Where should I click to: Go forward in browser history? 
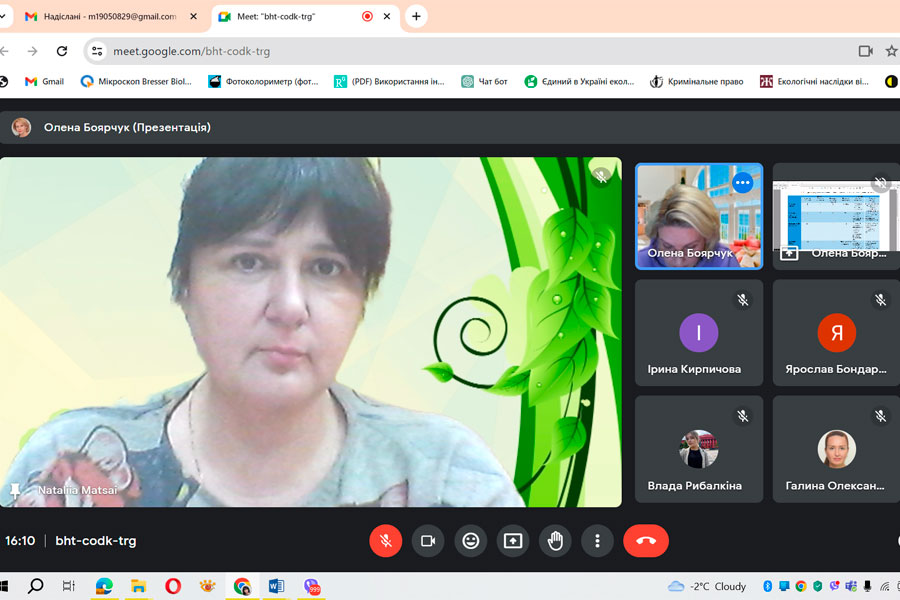point(32,51)
